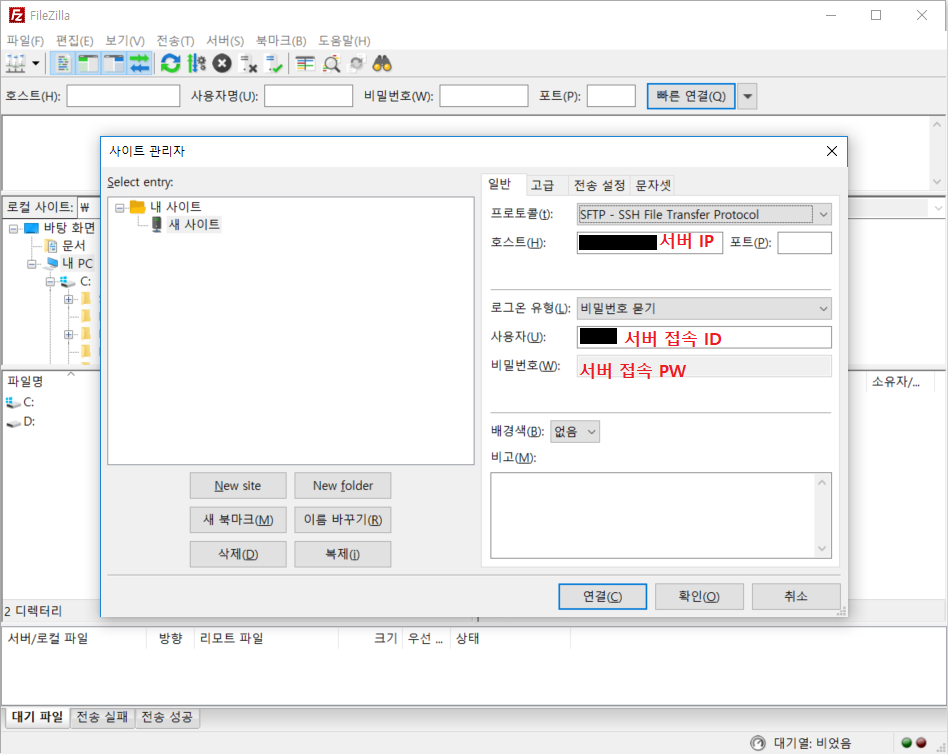948x754 pixels.
Task: Click the 확인(O) button
Action: [x=700, y=597]
